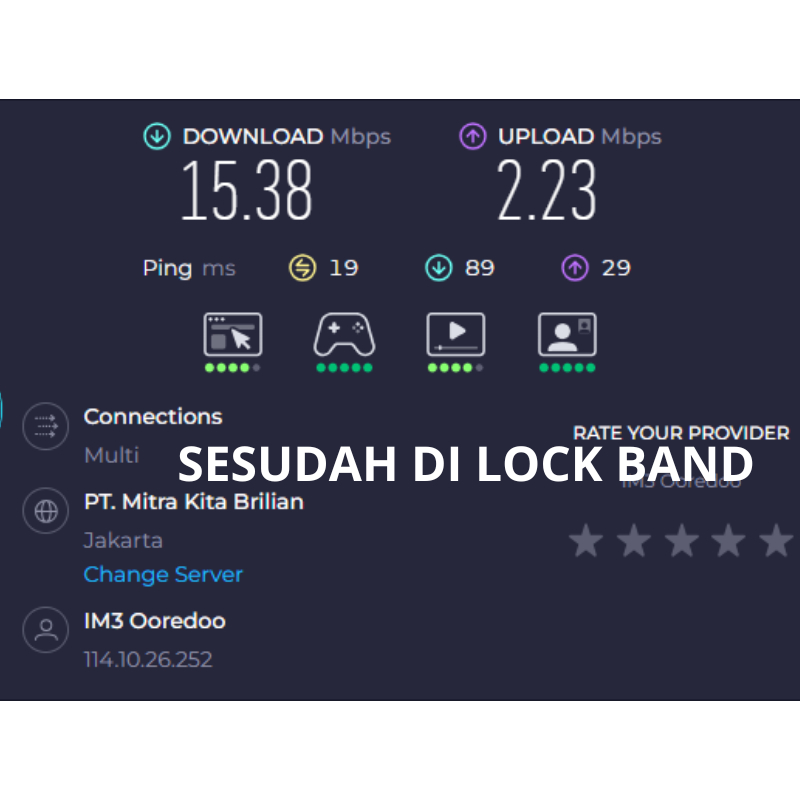Viewport: 800px width, 800px height.
Task: Click the upload arrow icon beside UPLOAD
Action: [x=473, y=137]
